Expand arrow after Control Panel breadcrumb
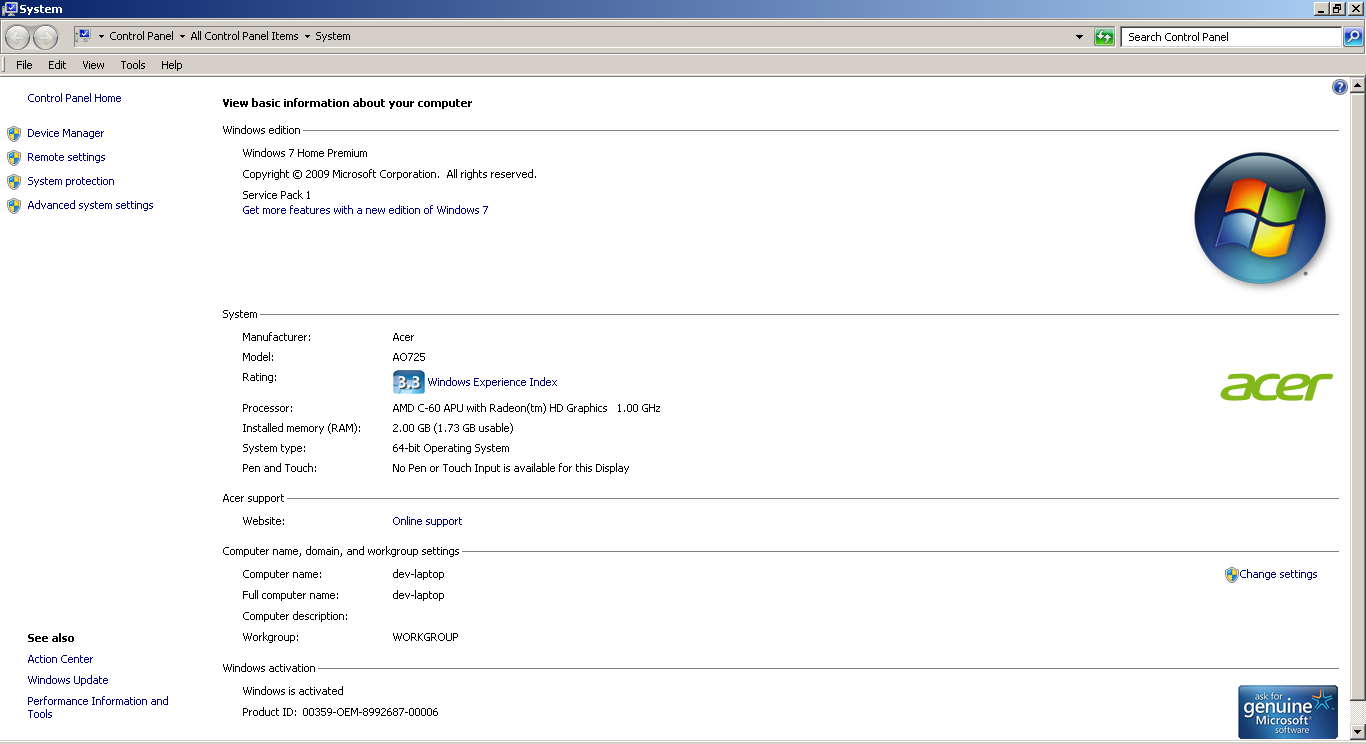1366x744 pixels. [182, 37]
